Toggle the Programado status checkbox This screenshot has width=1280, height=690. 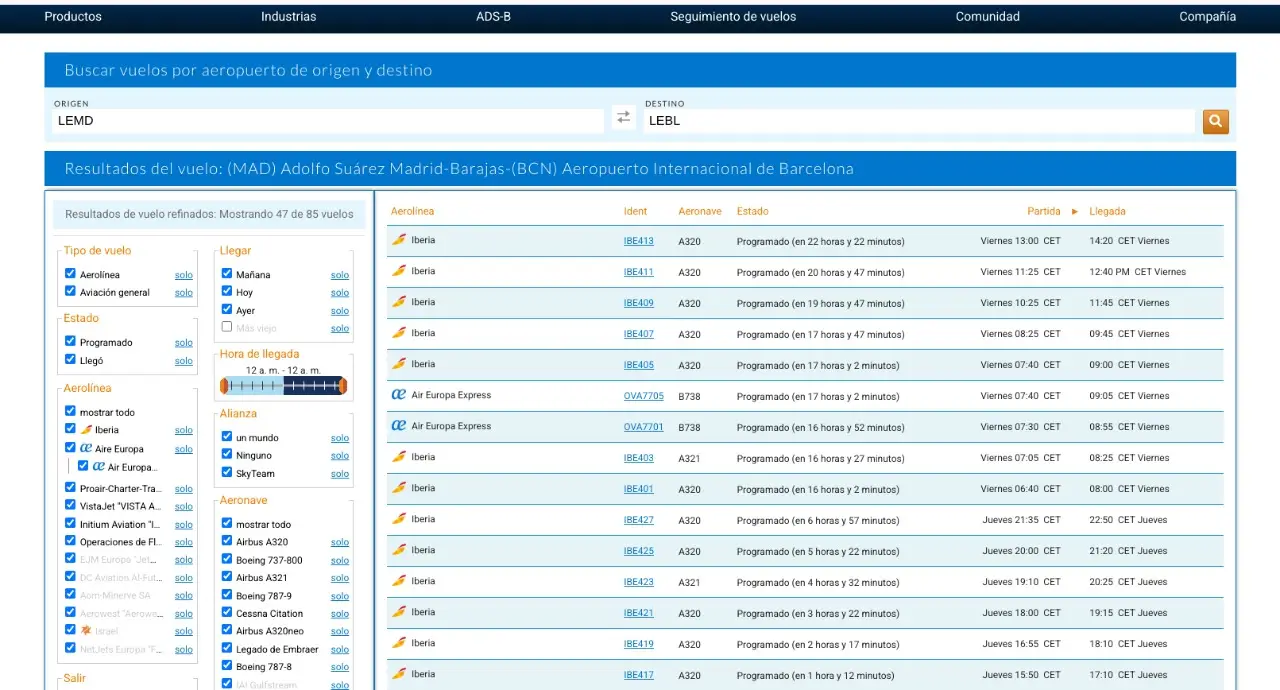[70, 342]
